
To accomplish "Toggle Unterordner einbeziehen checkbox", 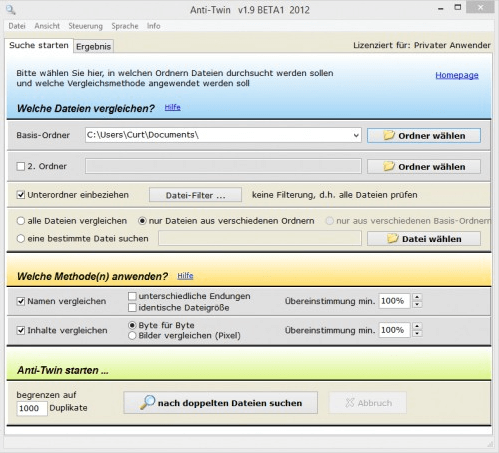I will [x=21, y=195].
